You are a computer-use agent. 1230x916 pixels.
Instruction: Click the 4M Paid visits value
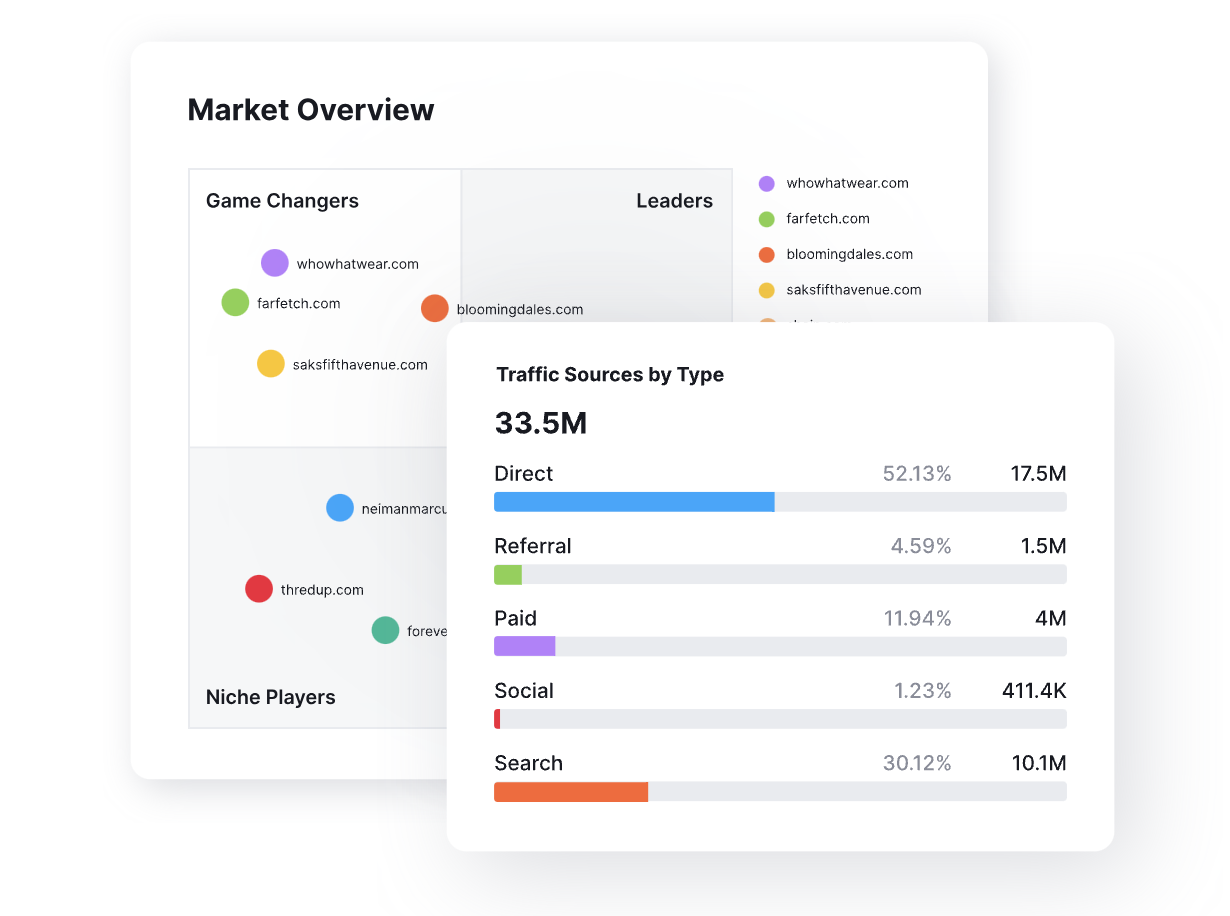click(x=1051, y=618)
